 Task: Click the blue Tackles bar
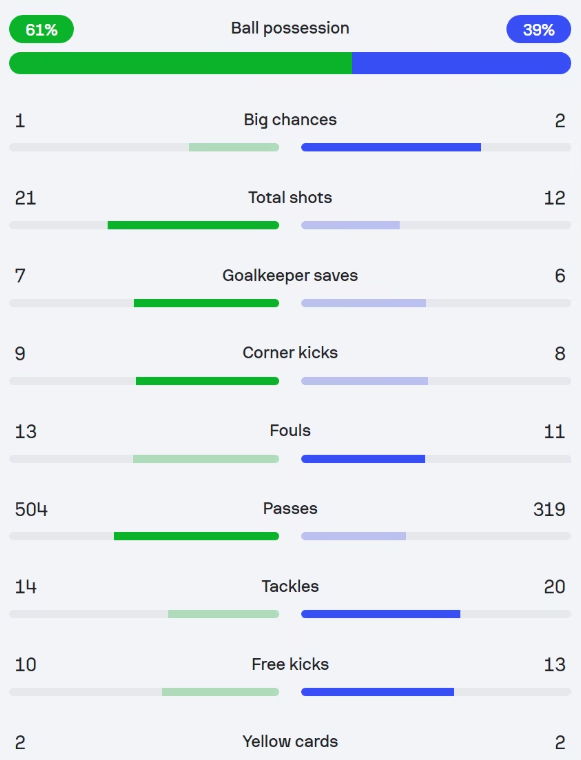pyautogui.click(x=380, y=614)
